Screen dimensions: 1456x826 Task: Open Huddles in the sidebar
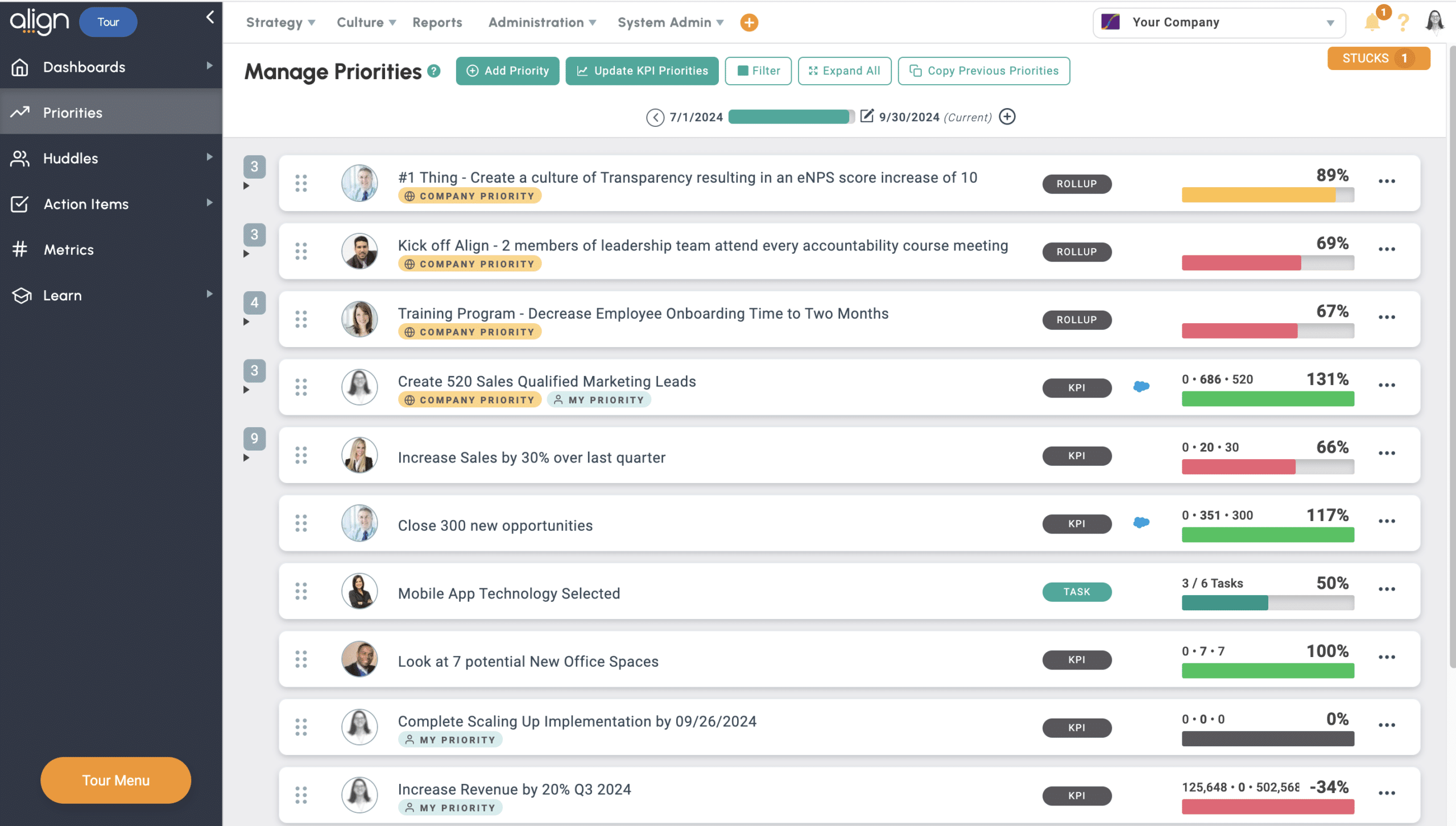click(71, 158)
